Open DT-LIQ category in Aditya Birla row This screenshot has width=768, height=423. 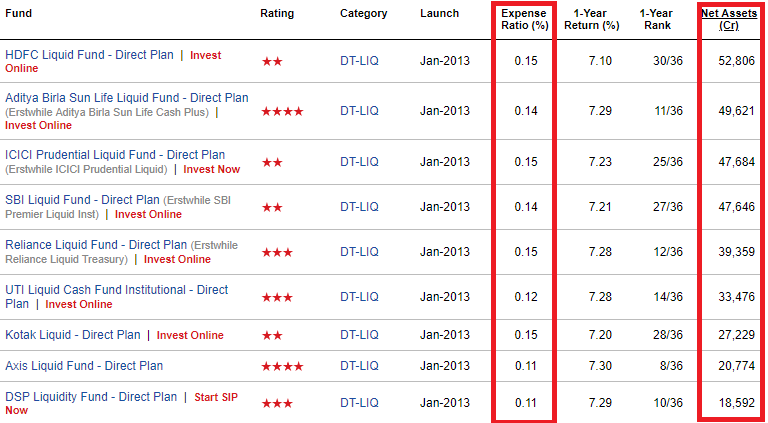pyautogui.click(x=360, y=111)
